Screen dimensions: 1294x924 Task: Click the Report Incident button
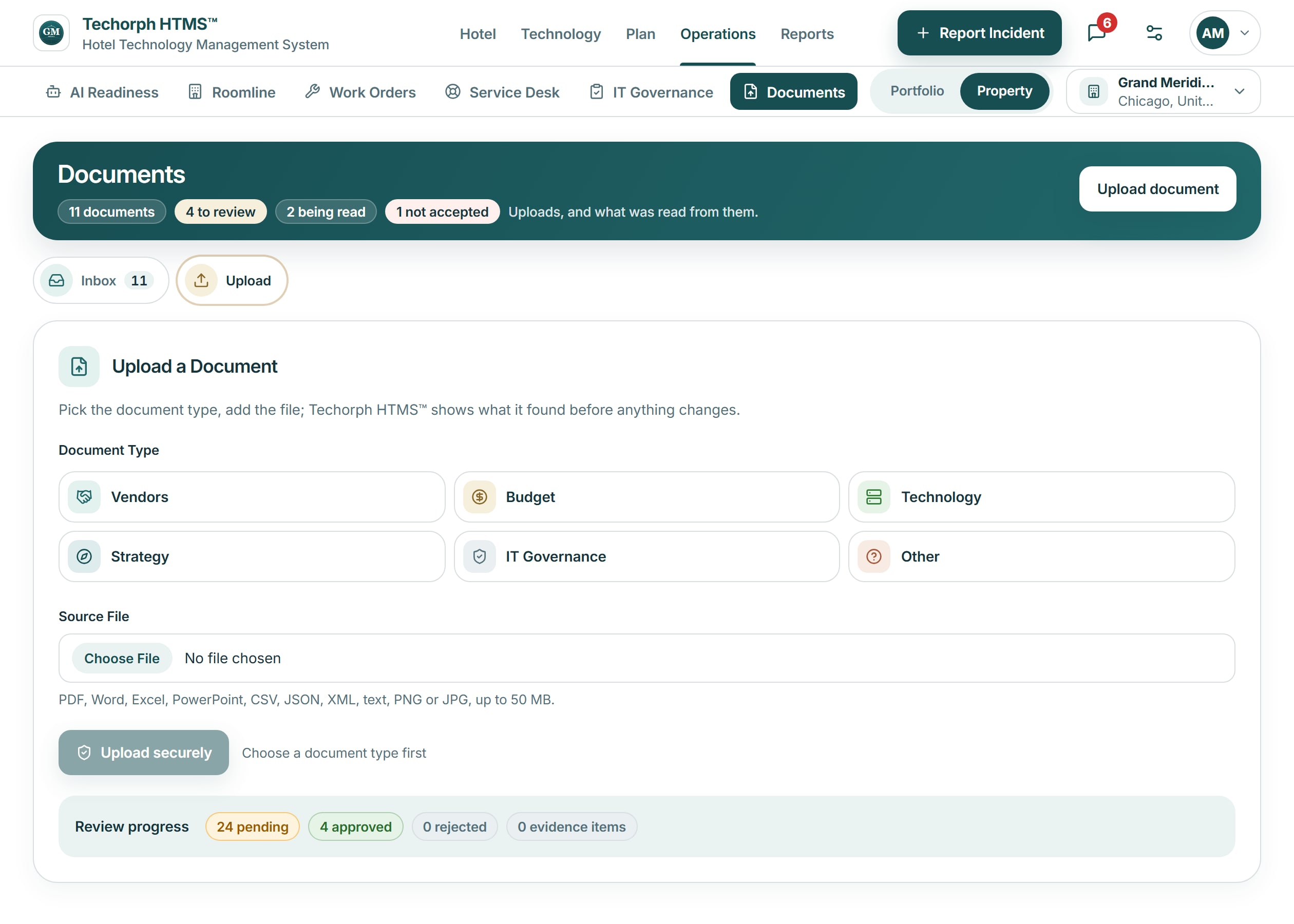point(979,33)
